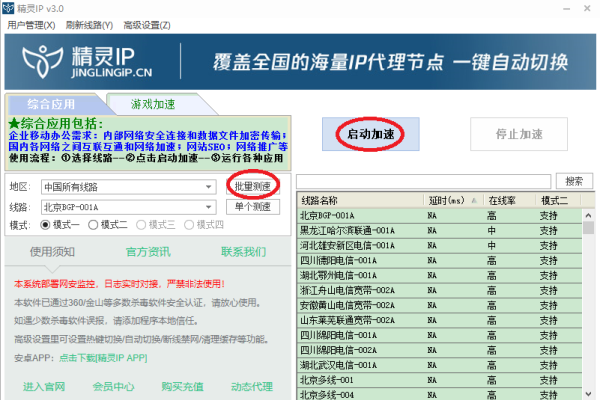Select route row 山东莱芜联通宽带-002A
The image size is (600, 400).
(x=440, y=320)
